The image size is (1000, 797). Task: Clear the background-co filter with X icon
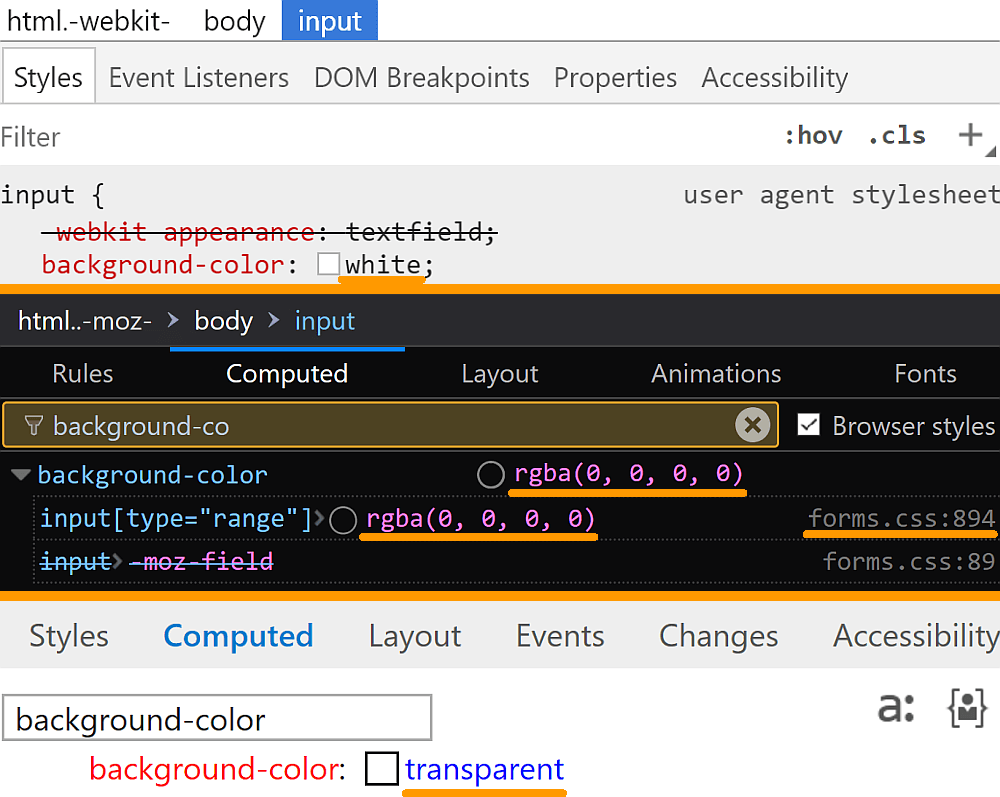(x=753, y=426)
